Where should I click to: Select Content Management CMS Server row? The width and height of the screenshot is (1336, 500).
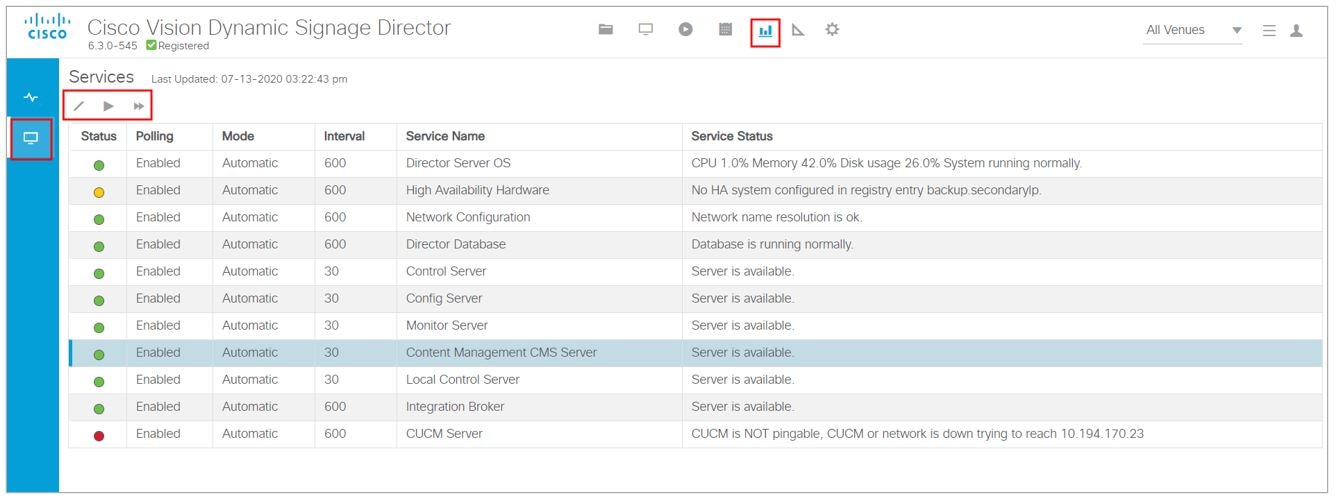(x=695, y=352)
